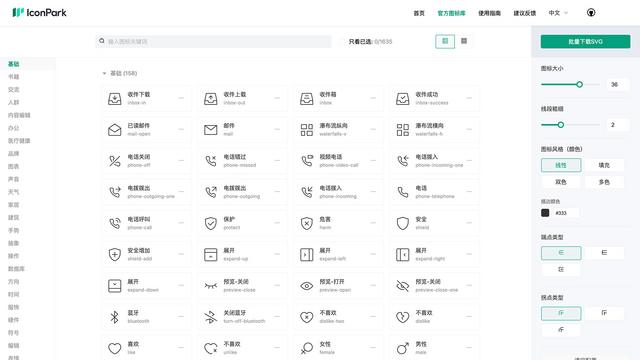The image size is (640, 360).
Task: Switch to grid card view
Action: click(445, 41)
